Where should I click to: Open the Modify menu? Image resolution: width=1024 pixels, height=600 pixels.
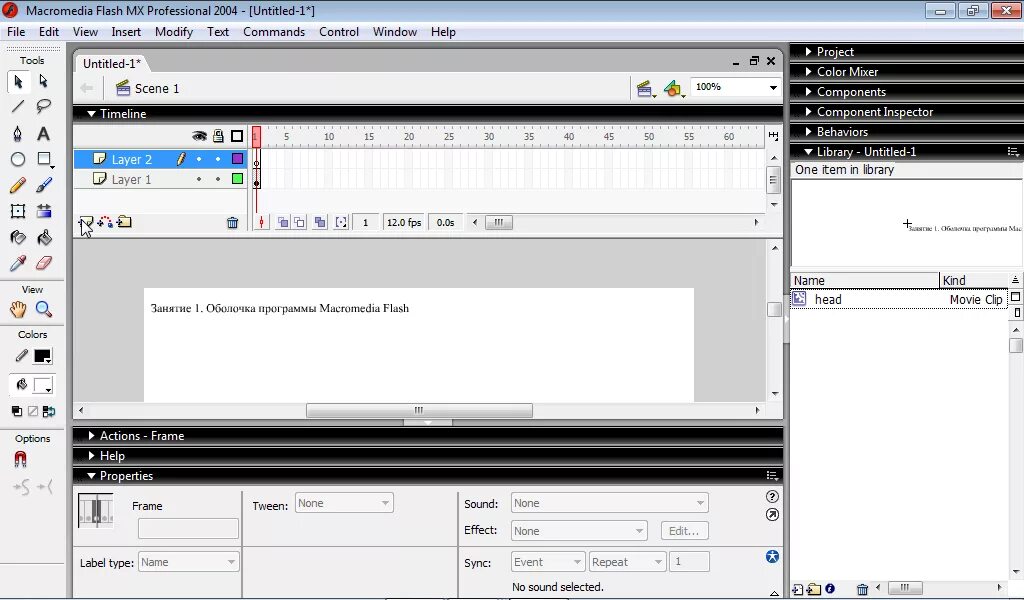174,32
